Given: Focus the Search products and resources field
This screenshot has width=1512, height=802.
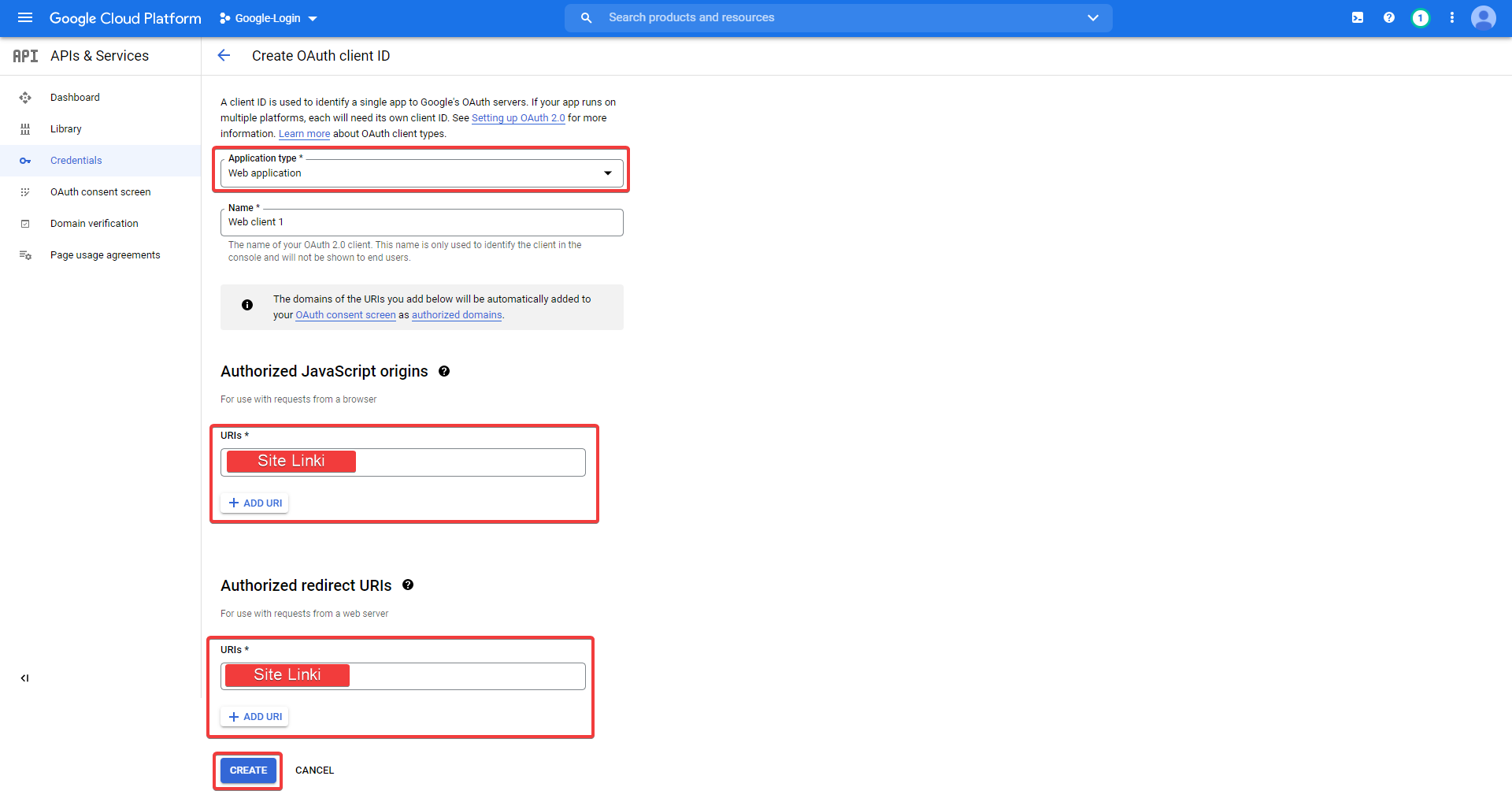Looking at the screenshot, I should click(839, 17).
